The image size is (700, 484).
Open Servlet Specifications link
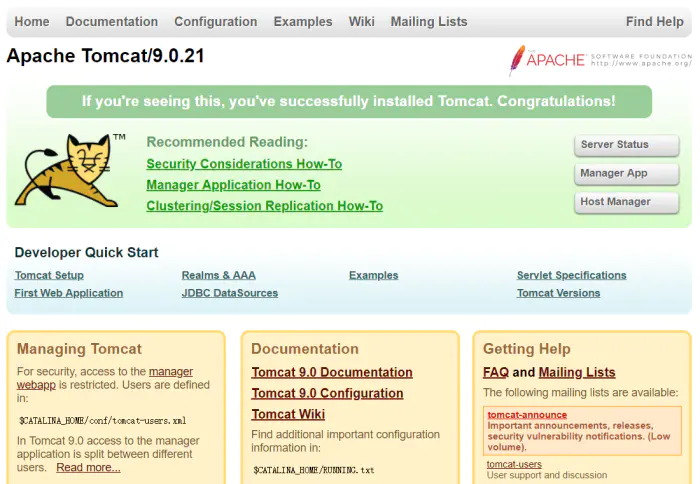571,275
